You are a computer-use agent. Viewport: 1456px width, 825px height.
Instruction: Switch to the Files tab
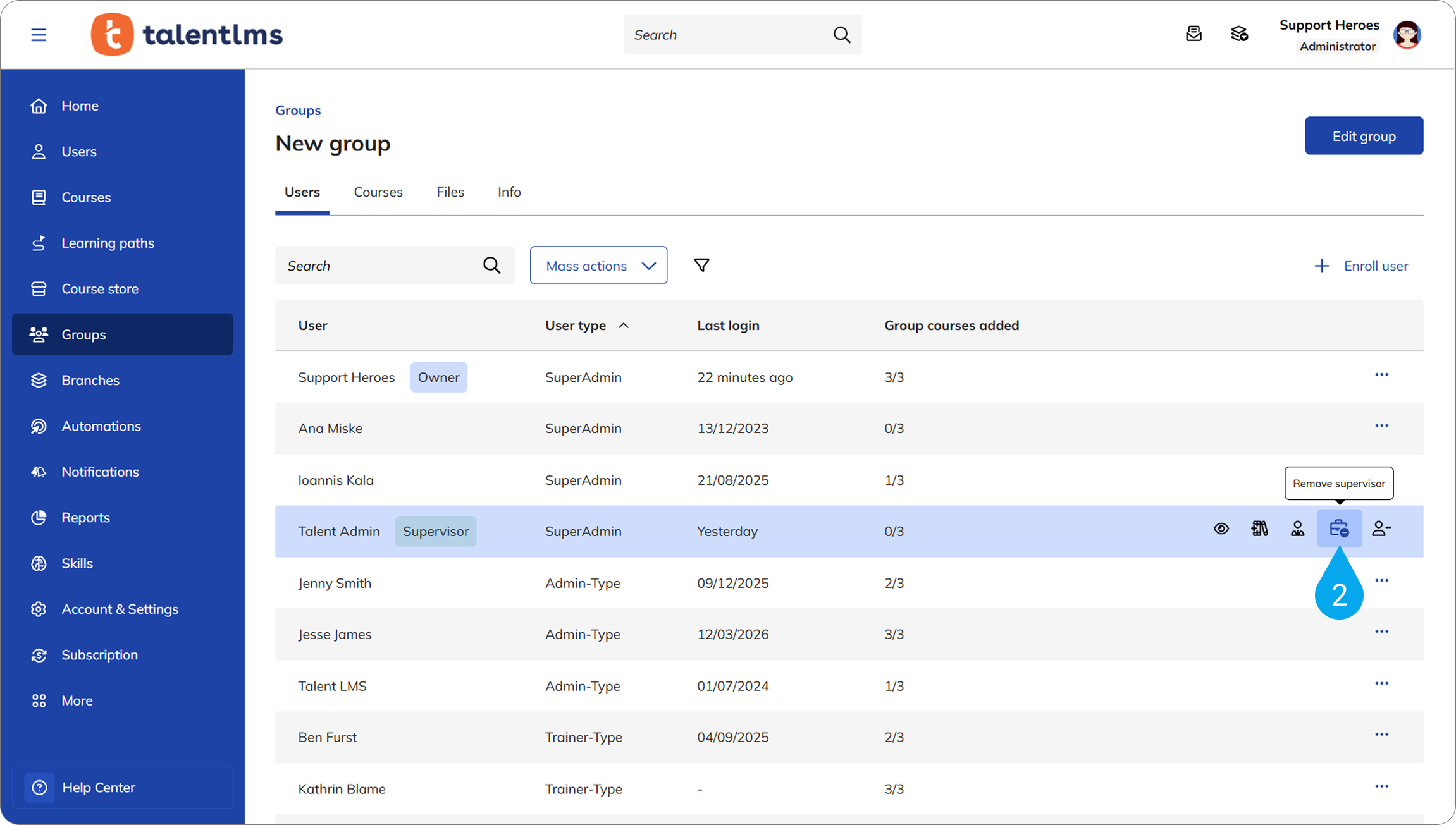click(x=450, y=192)
